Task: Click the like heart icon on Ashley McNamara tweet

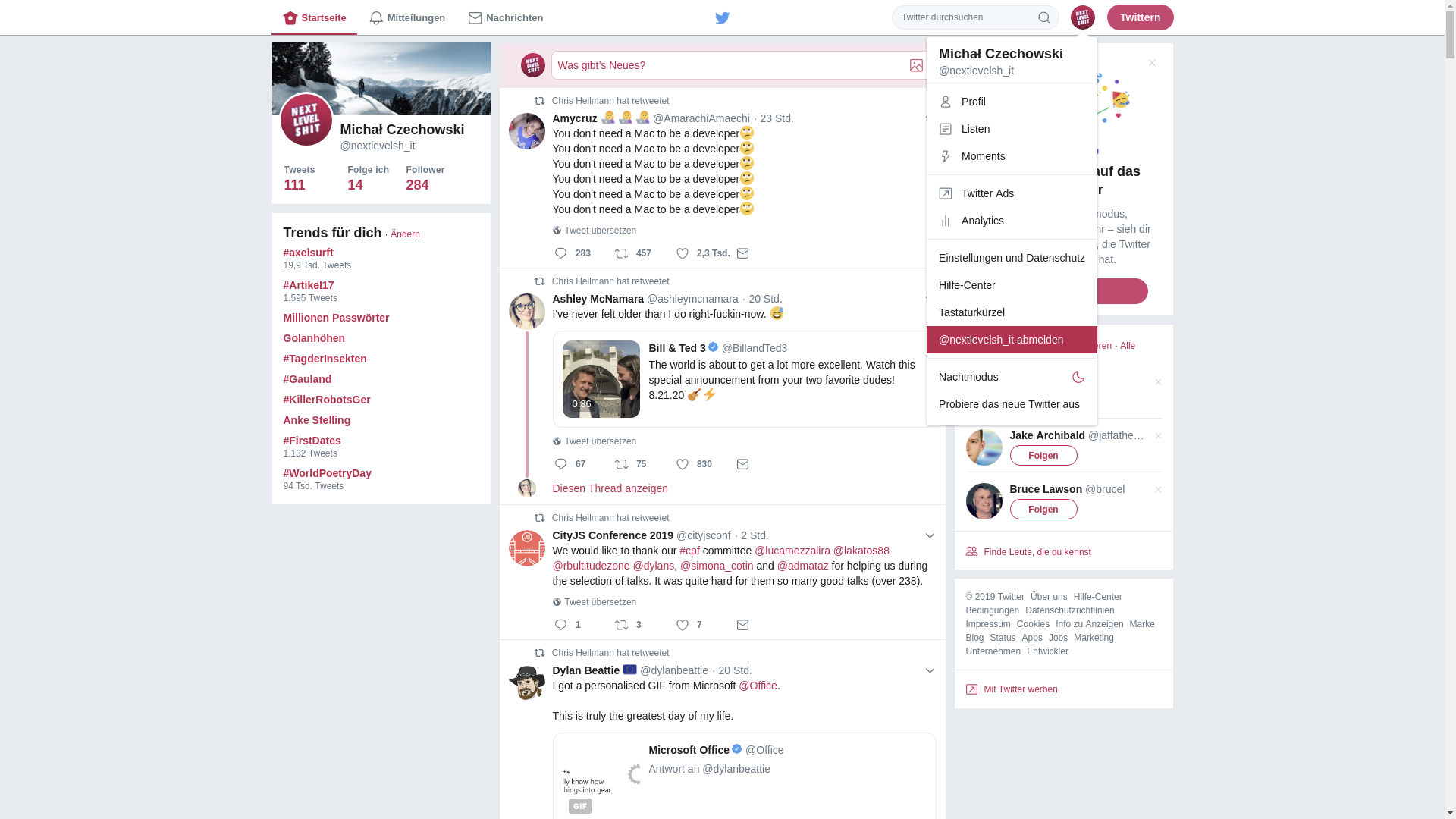Action: pyautogui.click(x=682, y=464)
